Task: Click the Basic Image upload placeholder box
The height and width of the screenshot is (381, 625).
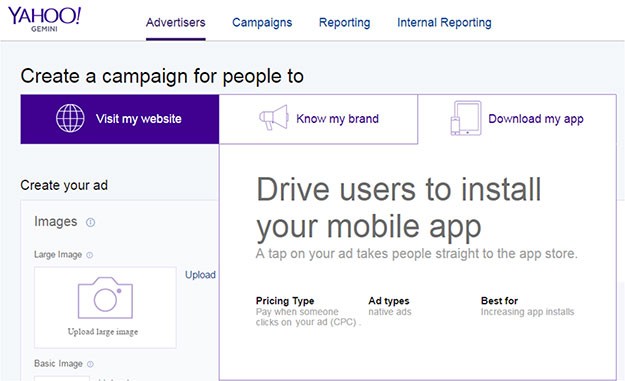Action: tap(62, 378)
